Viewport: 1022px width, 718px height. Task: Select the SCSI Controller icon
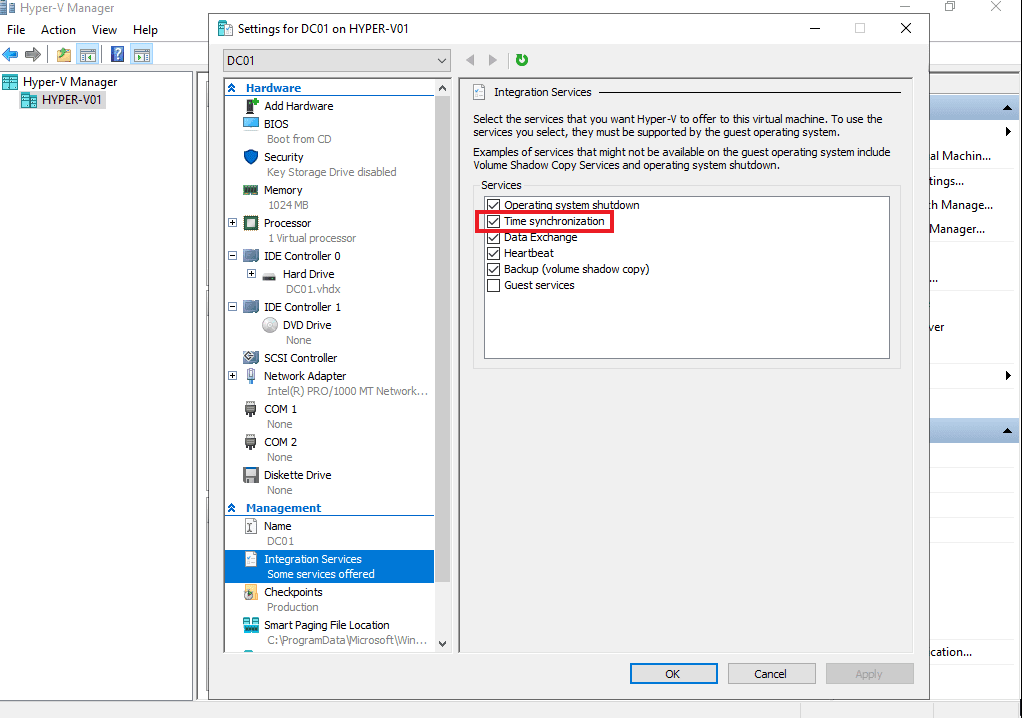coord(251,358)
